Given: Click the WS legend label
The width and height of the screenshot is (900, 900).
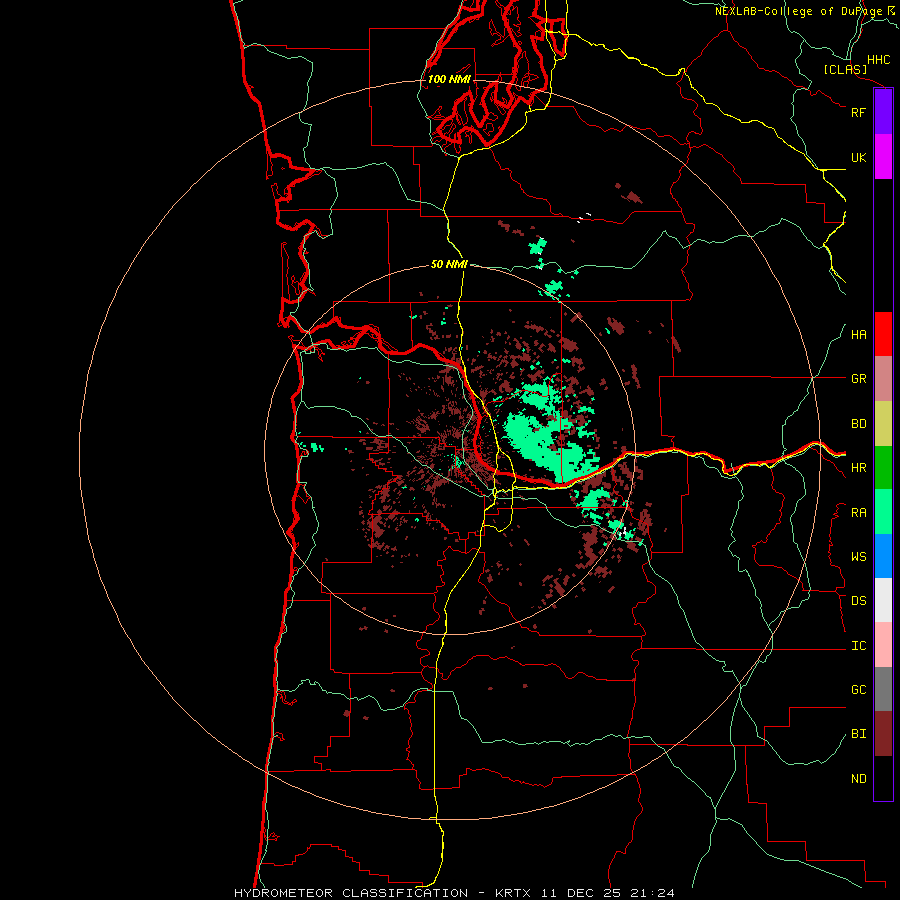Looking at the screenshot, I should pos(858,557).
